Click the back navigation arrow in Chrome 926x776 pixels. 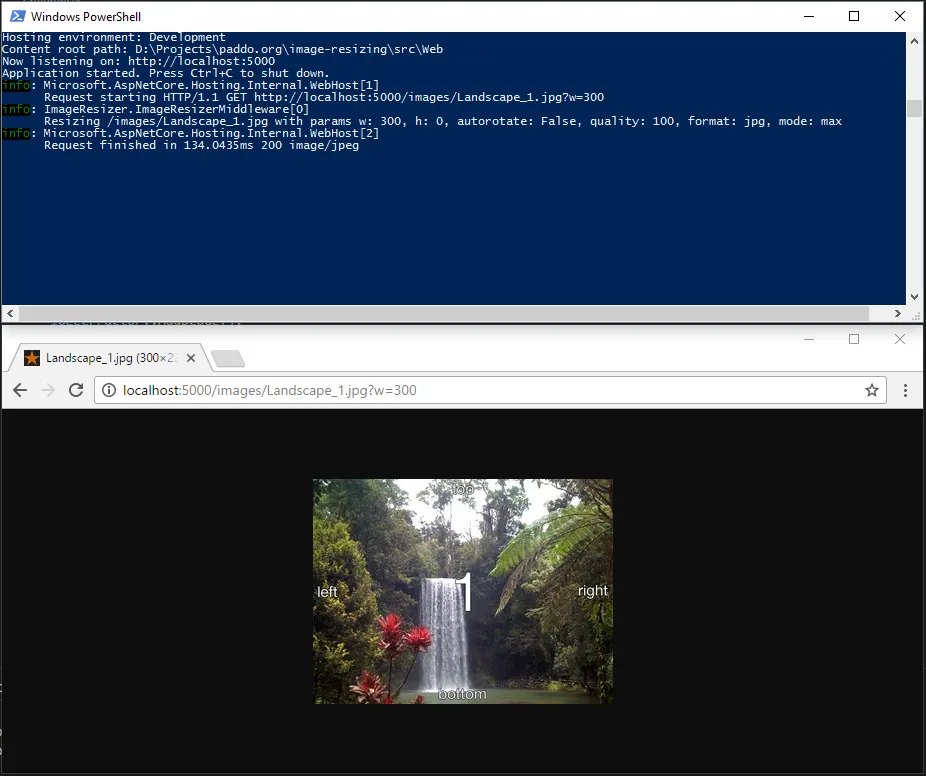[x=20, y=390]
